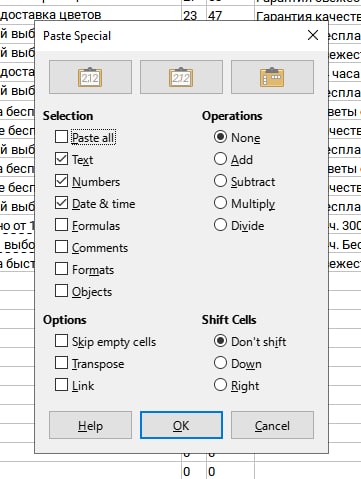Click the spreadsheet cell 'доставка цветов'
Viewport: 361px width, 479px height.
(90, 15)
